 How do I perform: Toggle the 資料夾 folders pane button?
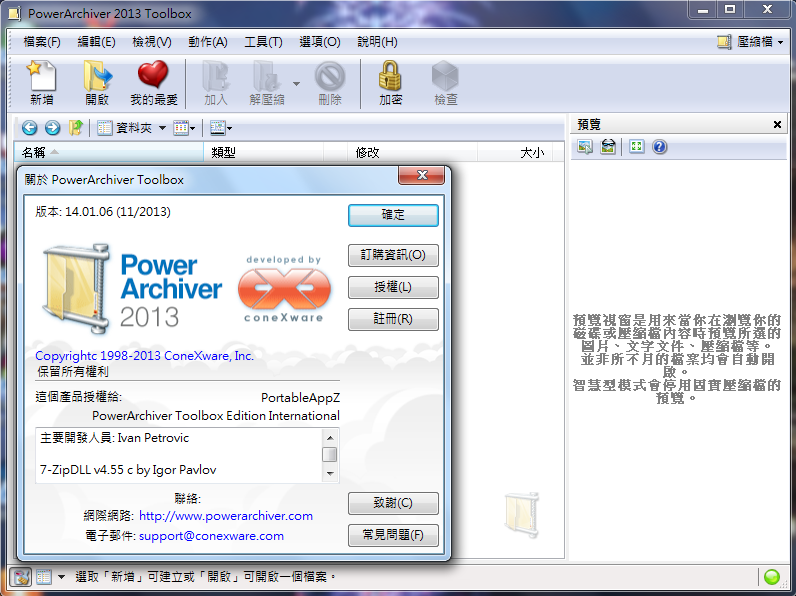(x=125, y=128)
